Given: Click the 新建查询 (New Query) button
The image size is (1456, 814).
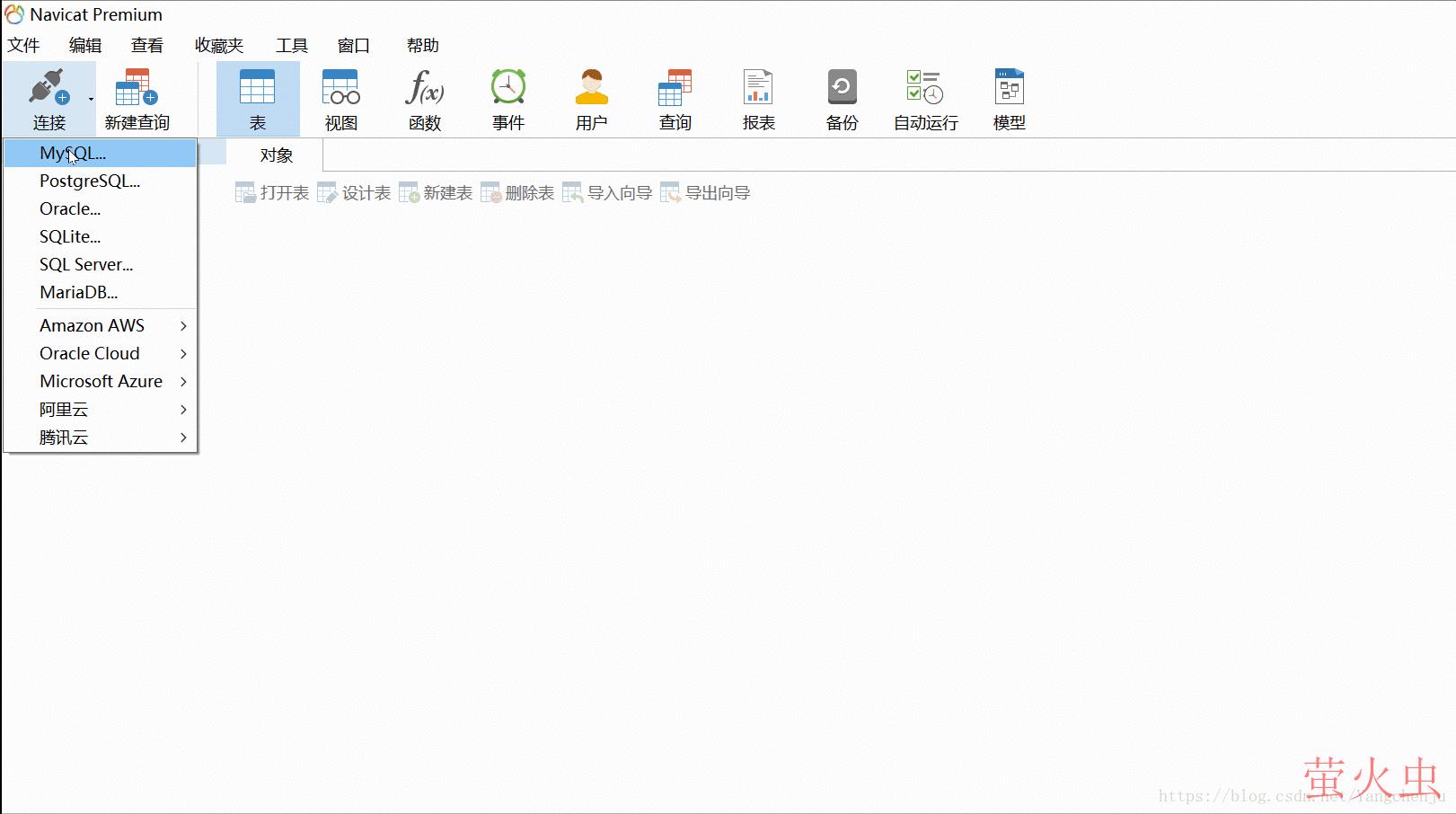Looking at the screenshot, I should [x=137, y=97].
